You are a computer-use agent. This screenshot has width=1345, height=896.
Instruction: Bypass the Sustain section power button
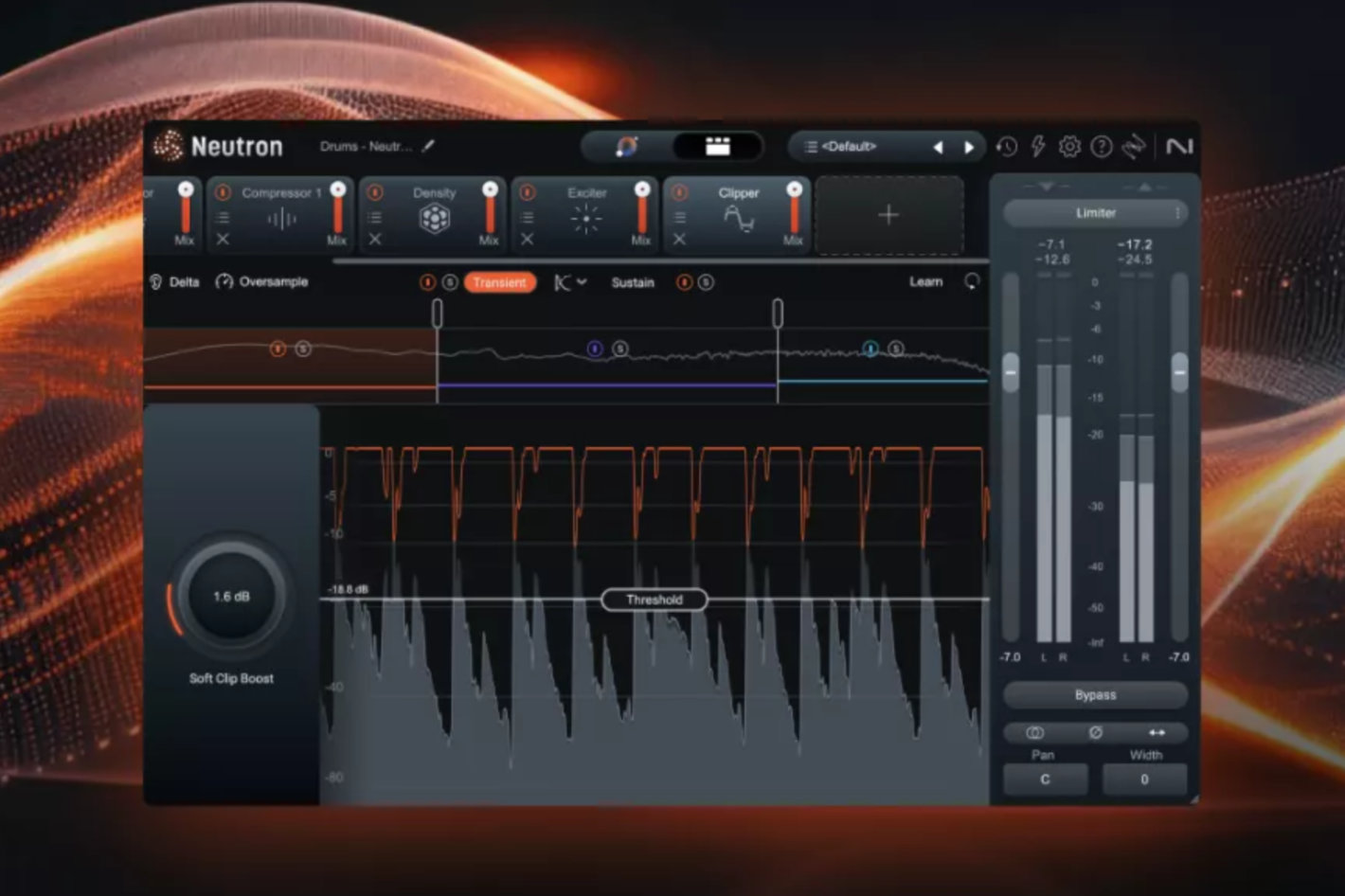pos(684,282)
